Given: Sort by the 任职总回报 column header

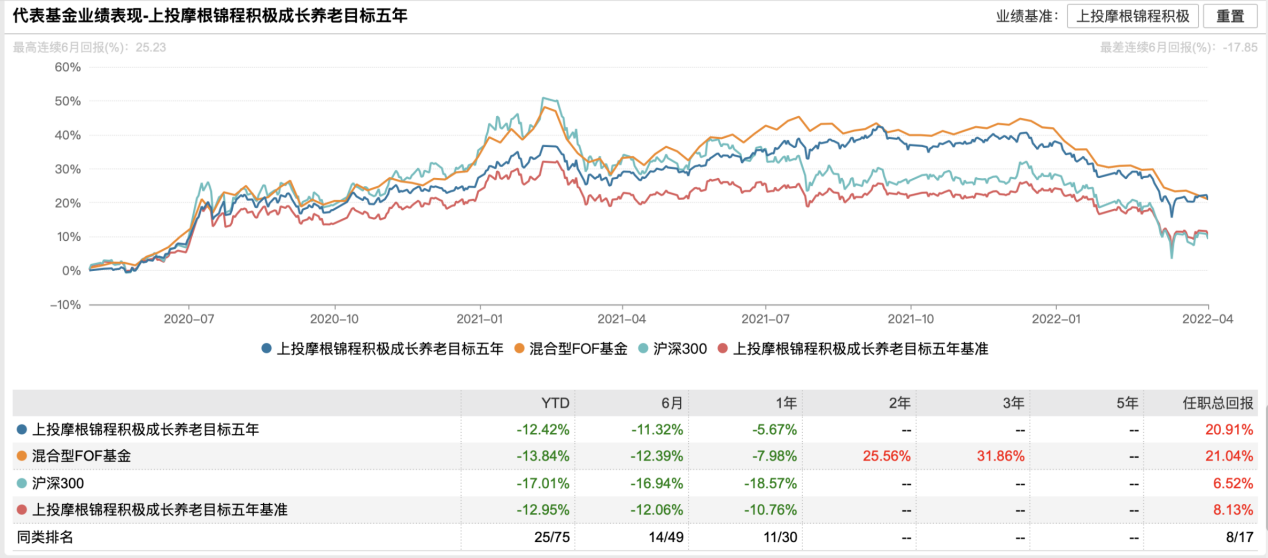Looking at the screenshot, I should 1218,404.
